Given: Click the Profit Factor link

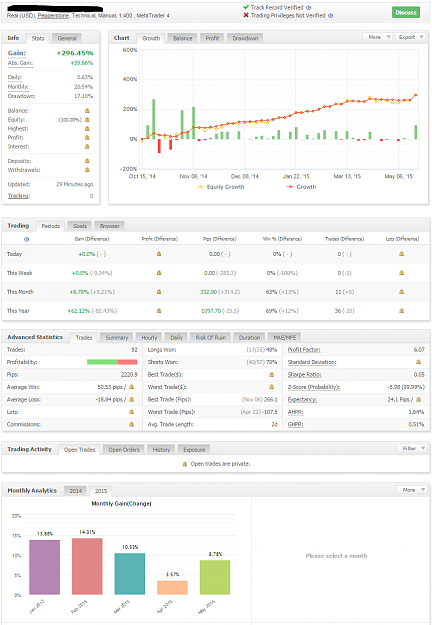Looking at the screenshot, I should [x=304, y=350].
